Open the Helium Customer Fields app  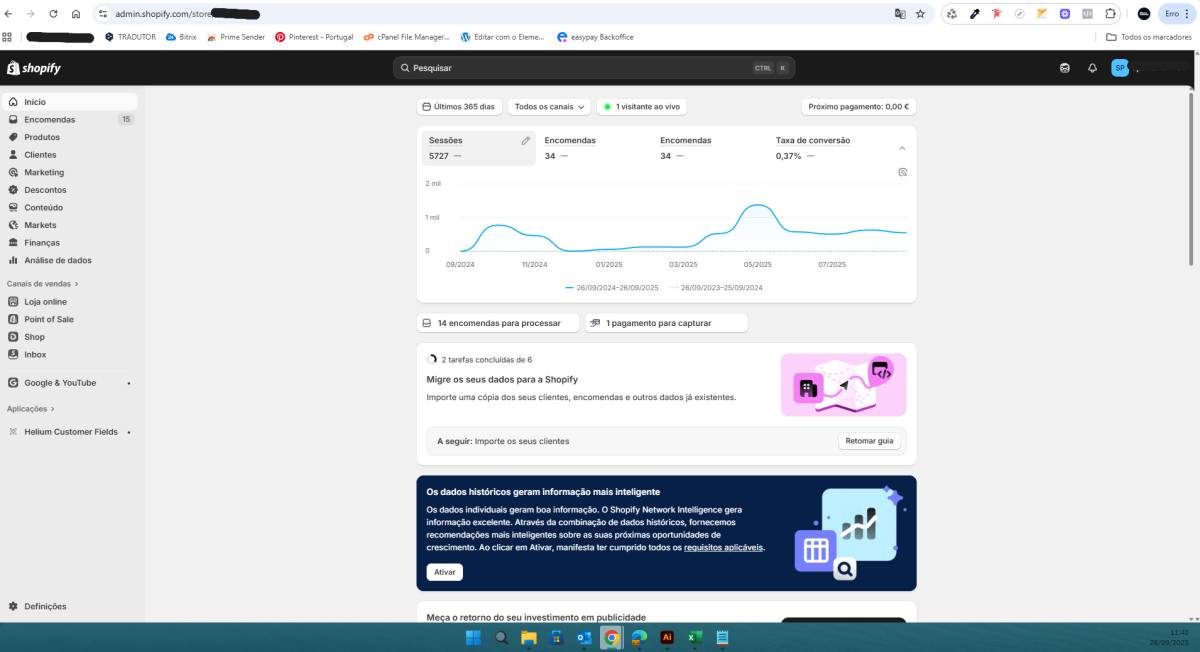[x=70, y=432]
